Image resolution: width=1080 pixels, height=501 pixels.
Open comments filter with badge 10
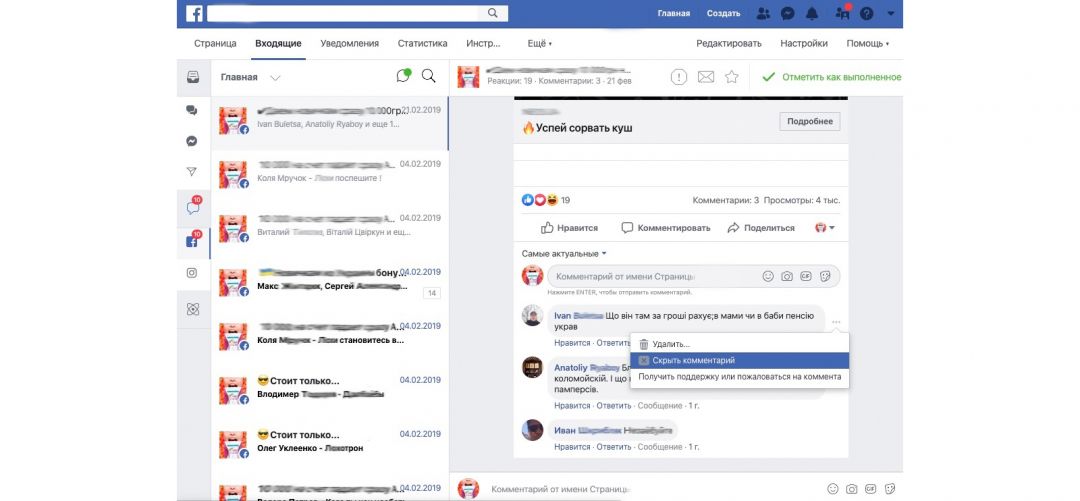click(x=193, y=207)
